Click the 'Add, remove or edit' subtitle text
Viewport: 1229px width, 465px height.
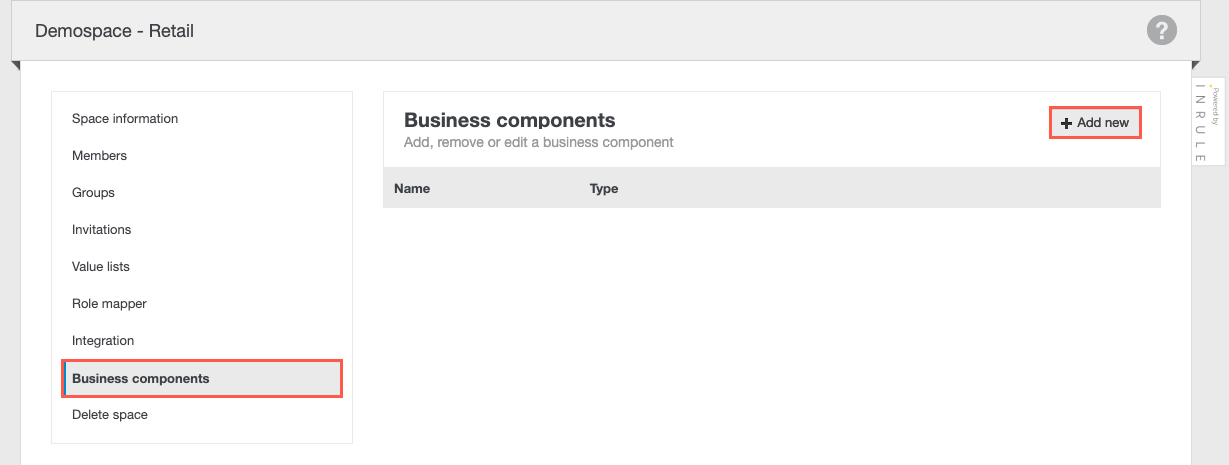tap(538, 143)
